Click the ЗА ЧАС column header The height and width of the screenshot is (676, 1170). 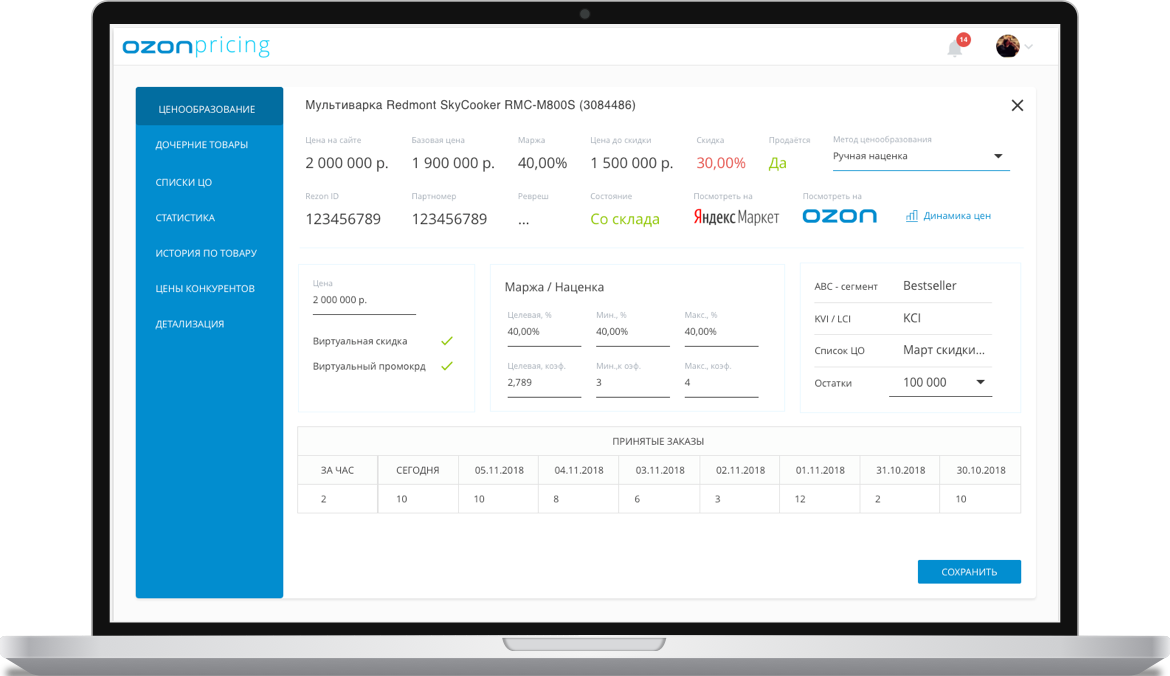click(337, 471)
